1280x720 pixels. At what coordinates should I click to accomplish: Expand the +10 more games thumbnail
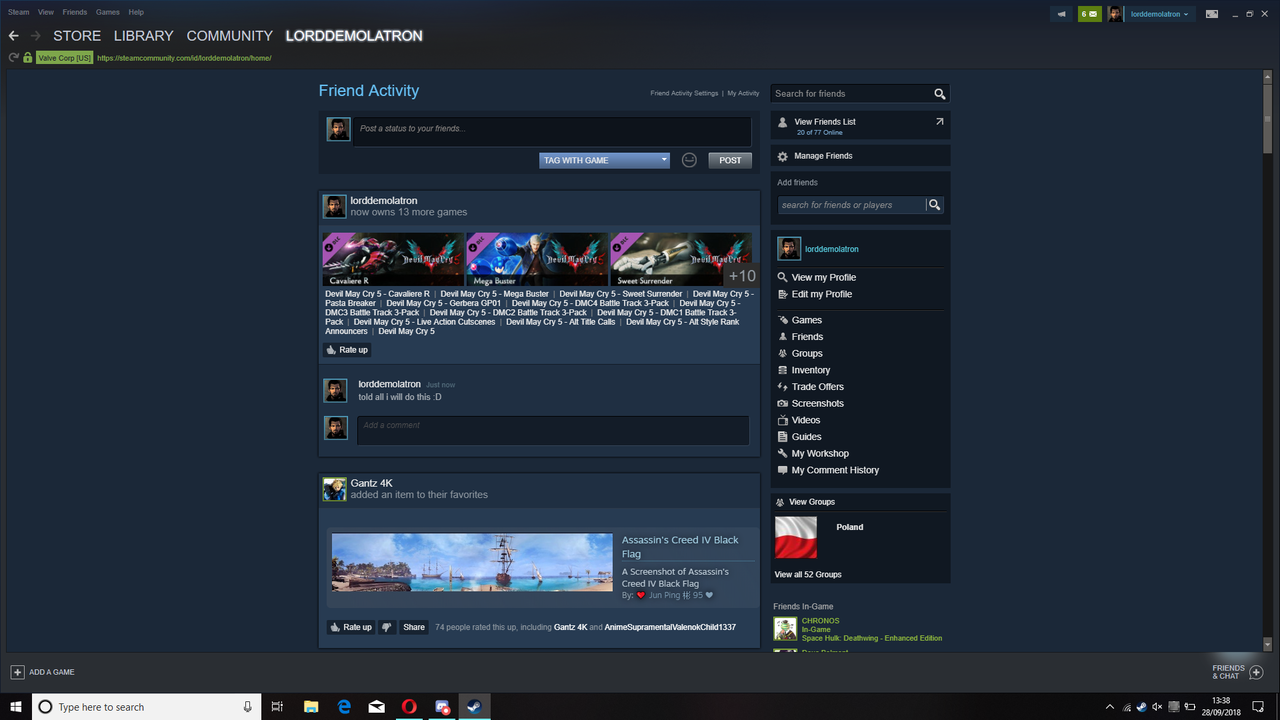click(741, 276)
